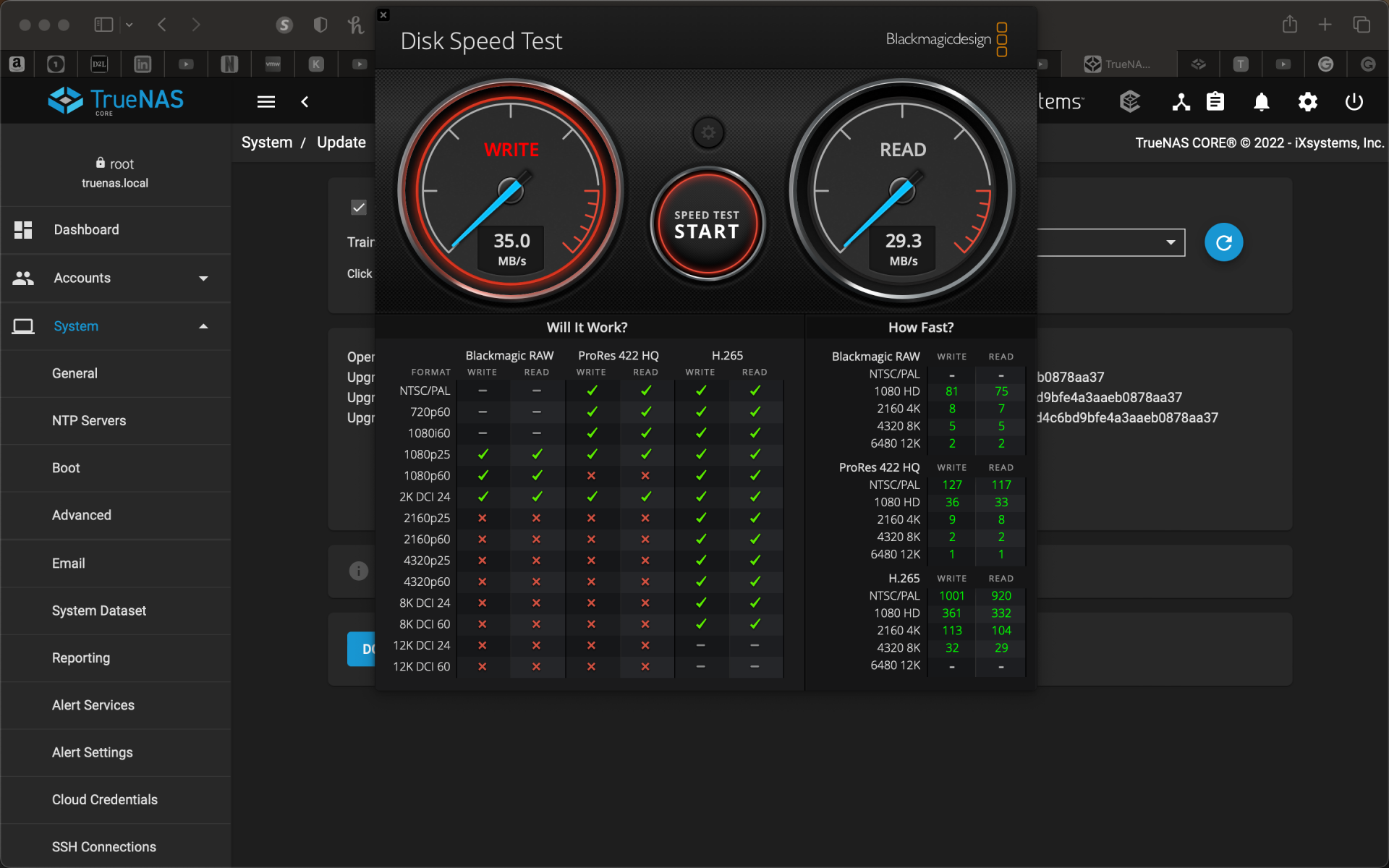Open Cloud Credentials
Screen dimensions: 1389x868
[116, 799]
